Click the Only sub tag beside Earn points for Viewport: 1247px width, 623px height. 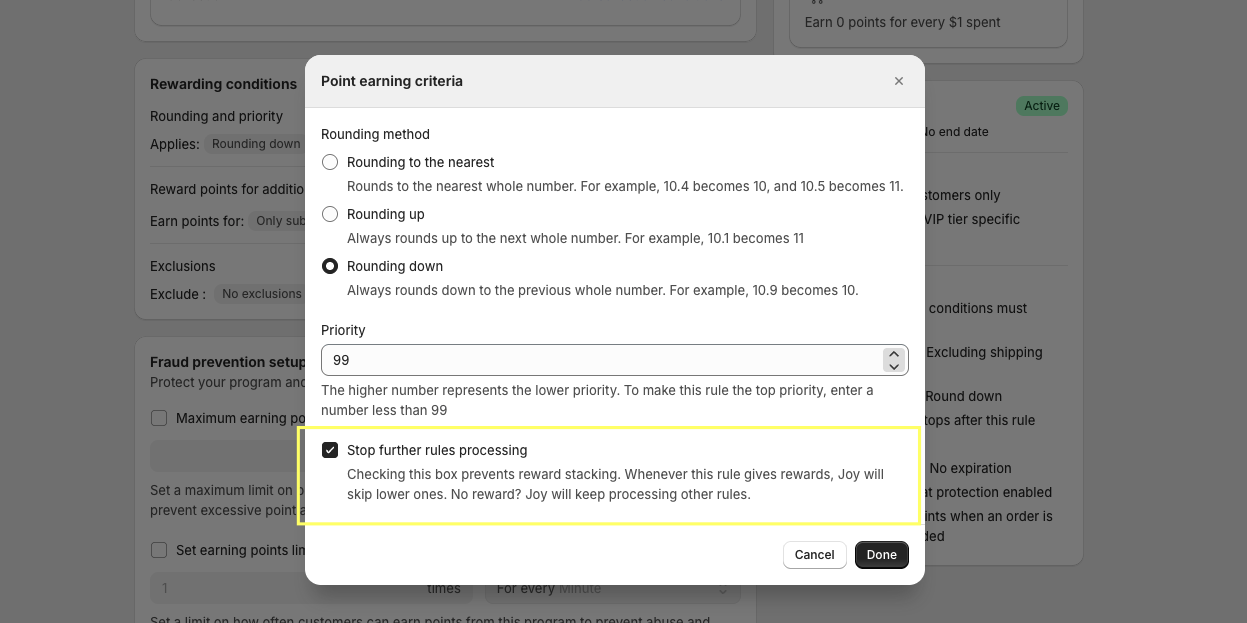279,221
